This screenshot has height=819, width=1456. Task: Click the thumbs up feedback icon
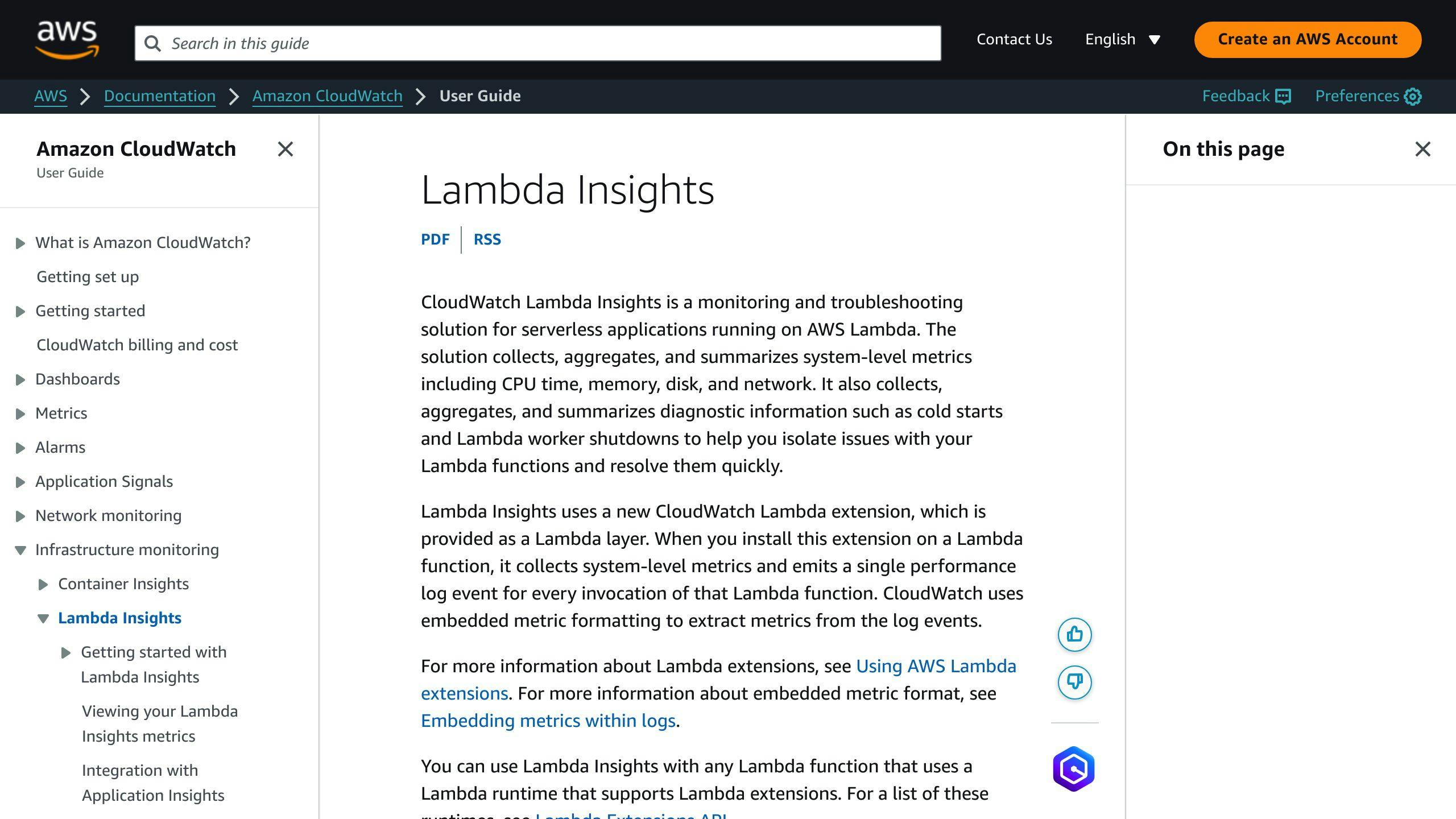(1074, 634)
